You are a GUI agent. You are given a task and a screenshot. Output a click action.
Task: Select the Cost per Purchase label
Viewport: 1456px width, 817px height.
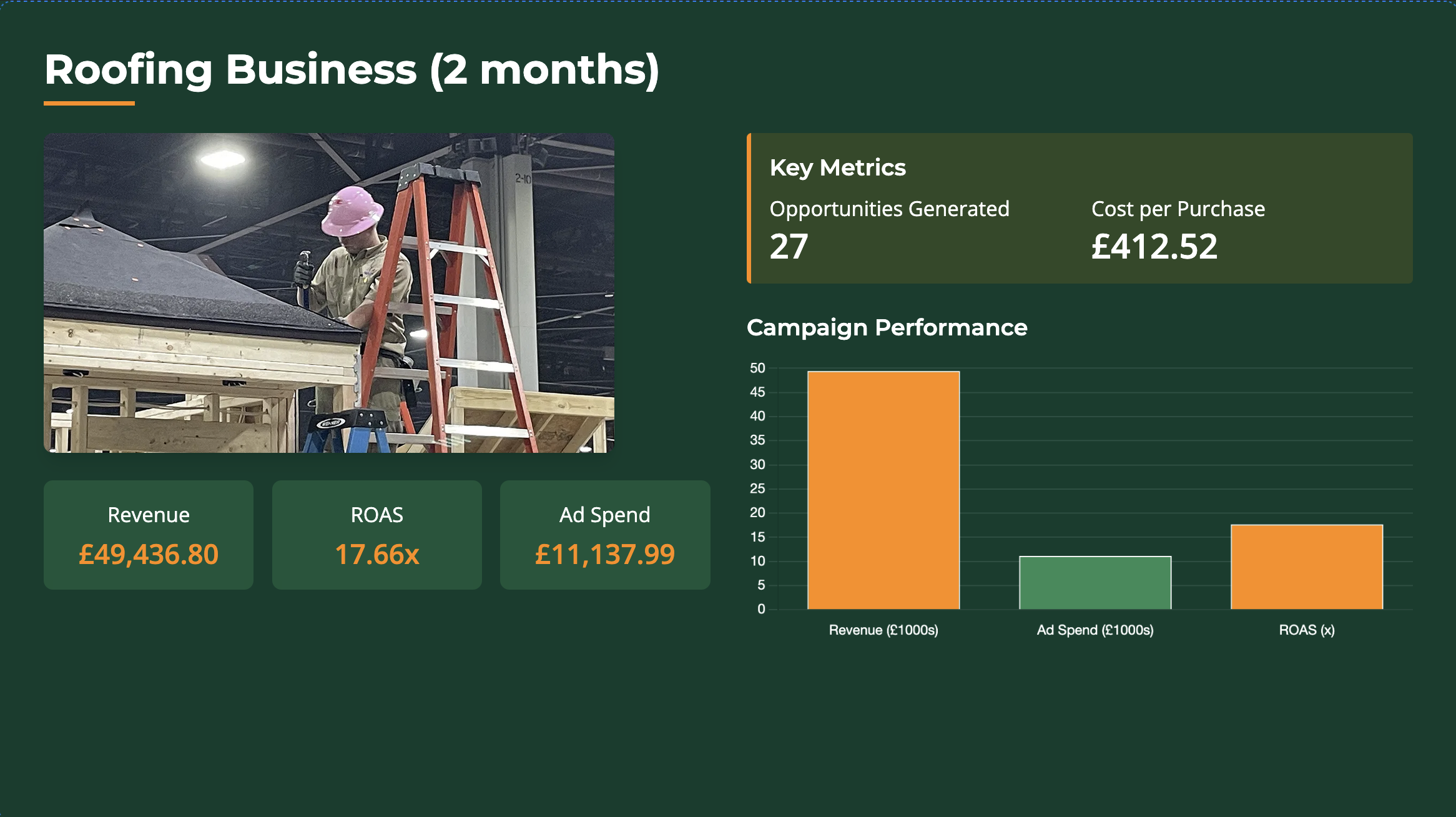tap(1178, 209)
